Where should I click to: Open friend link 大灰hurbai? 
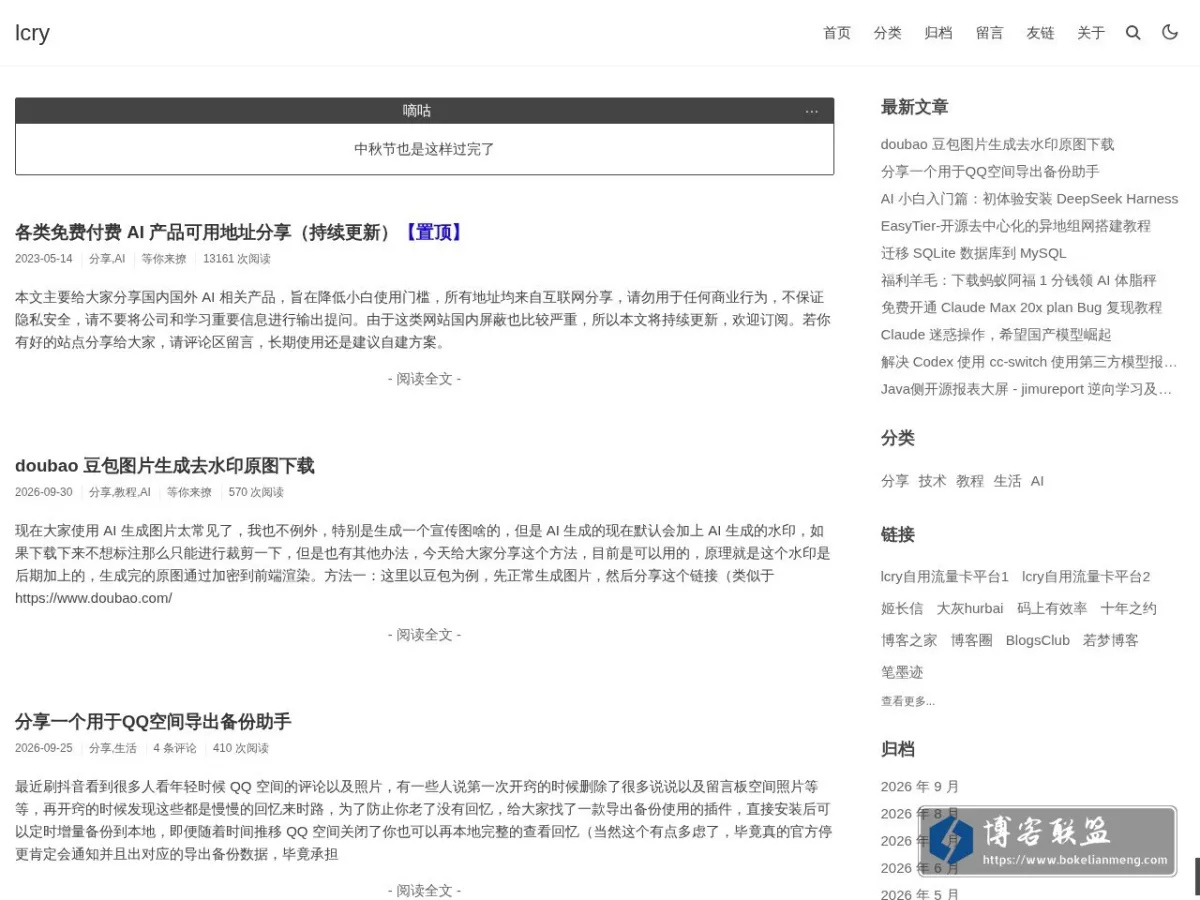970,608
